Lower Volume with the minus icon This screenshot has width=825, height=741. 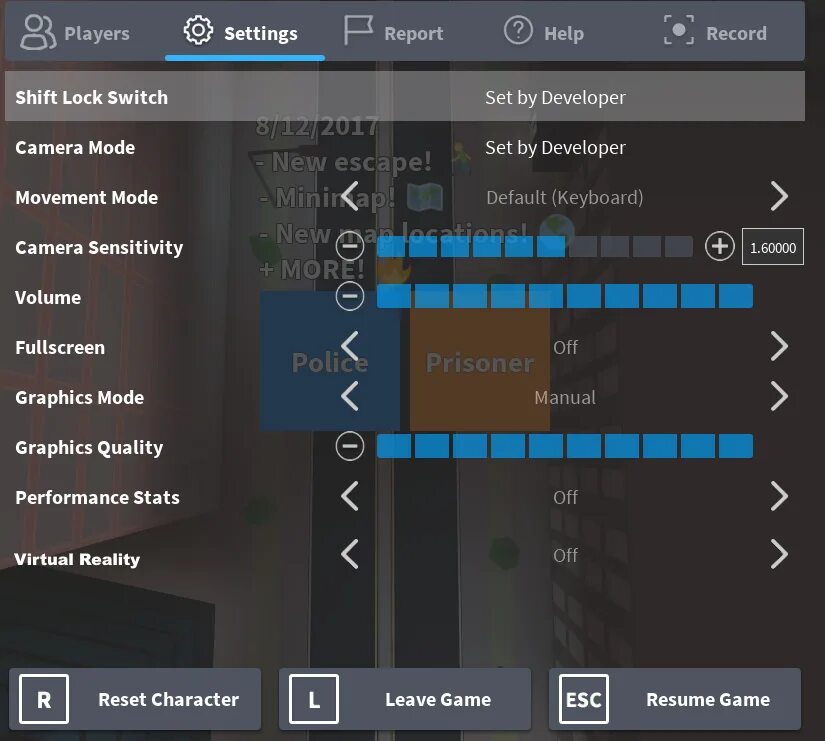[350, 296]
